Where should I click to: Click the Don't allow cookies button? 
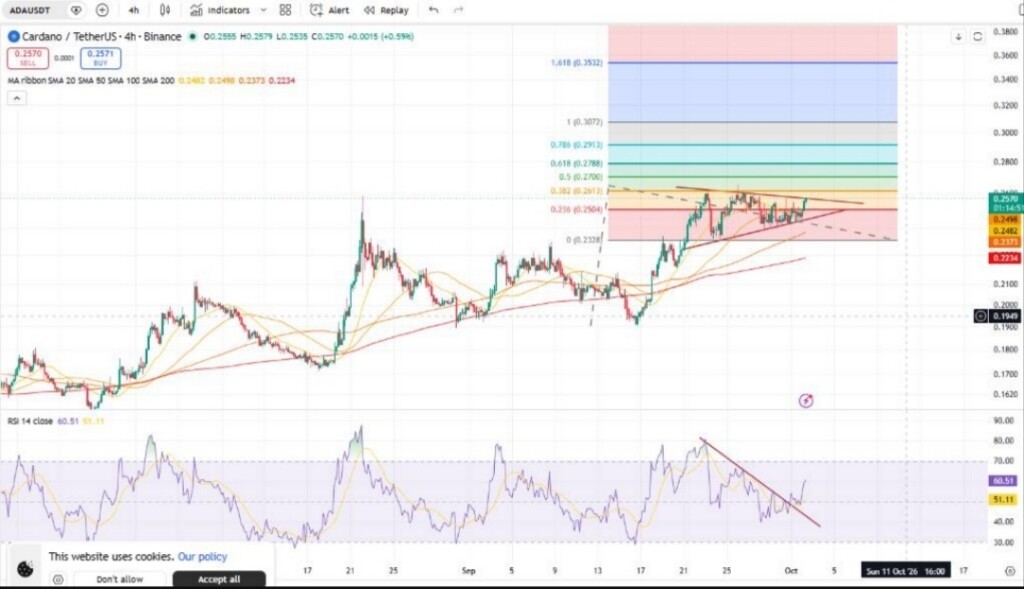tap(120, 579)
